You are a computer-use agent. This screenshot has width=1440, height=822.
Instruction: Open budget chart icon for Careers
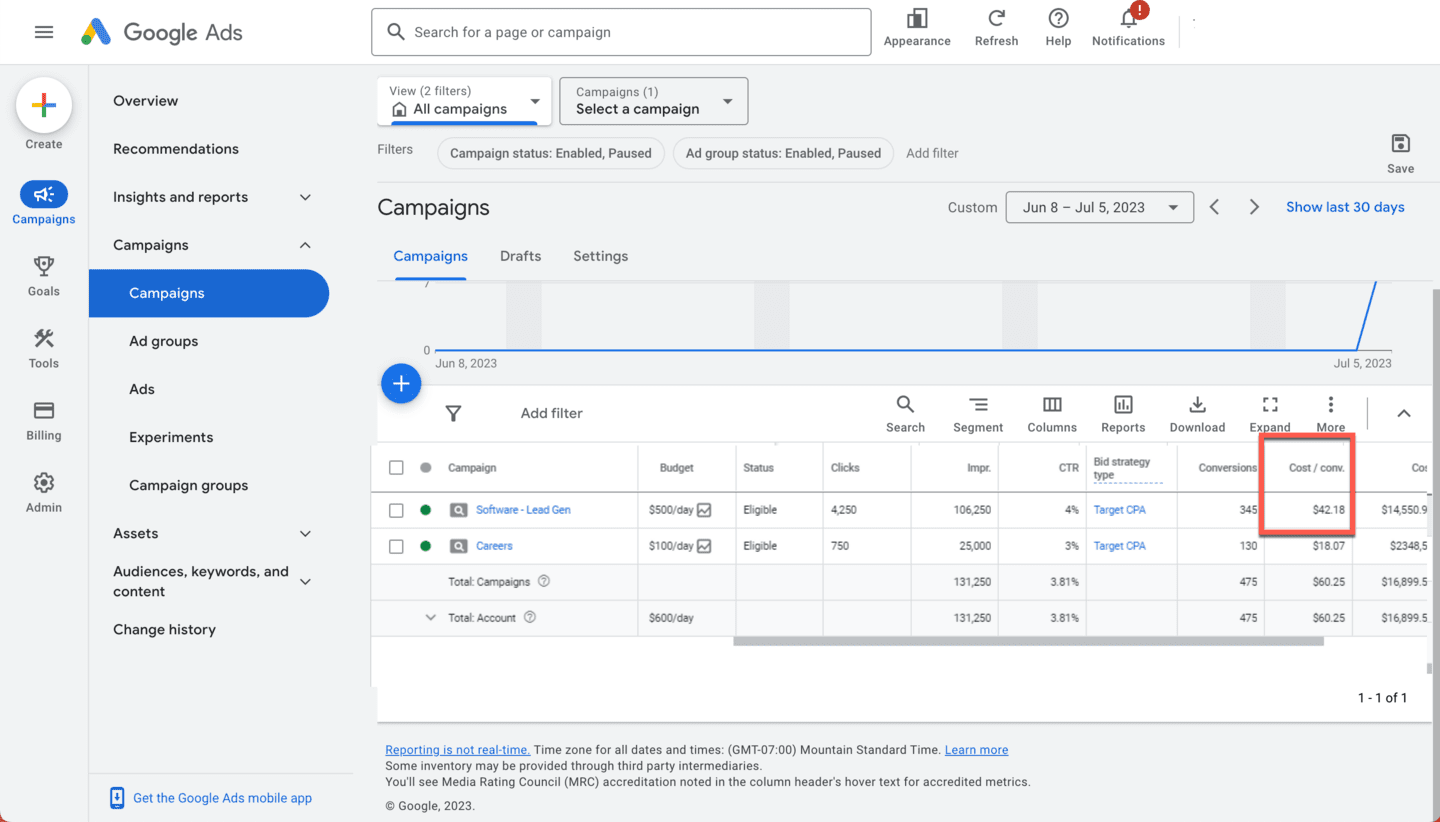pyautogui.click(x=704, y=546)
